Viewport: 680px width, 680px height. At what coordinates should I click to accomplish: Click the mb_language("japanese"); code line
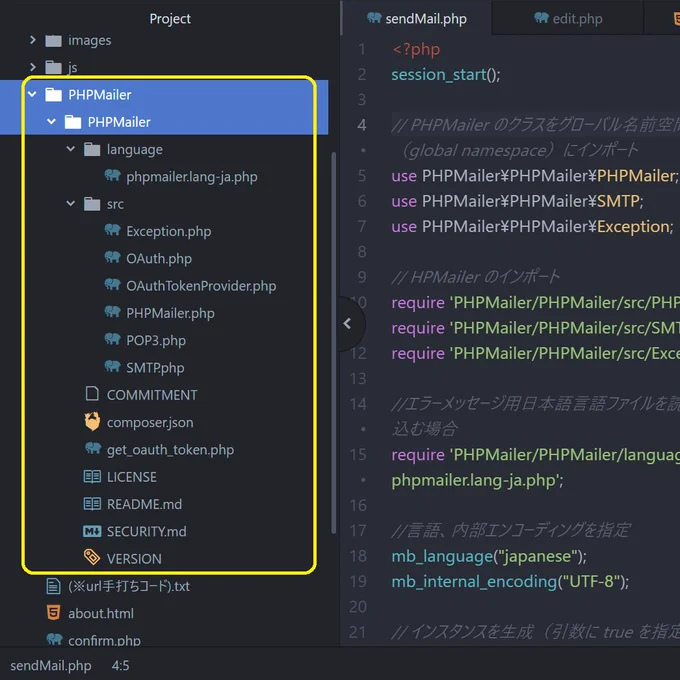coord(489,556)
